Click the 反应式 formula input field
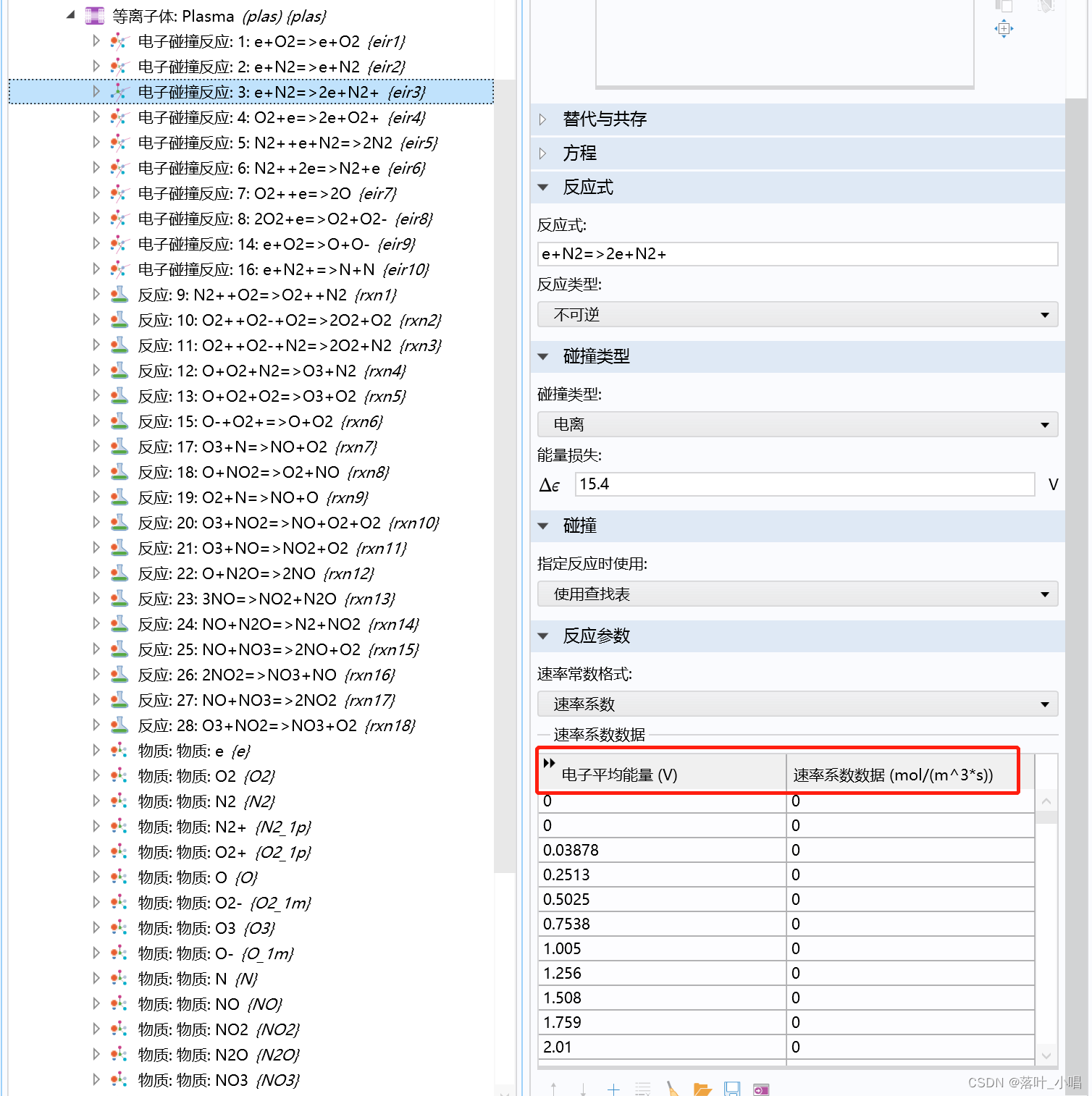 [797, 254]
